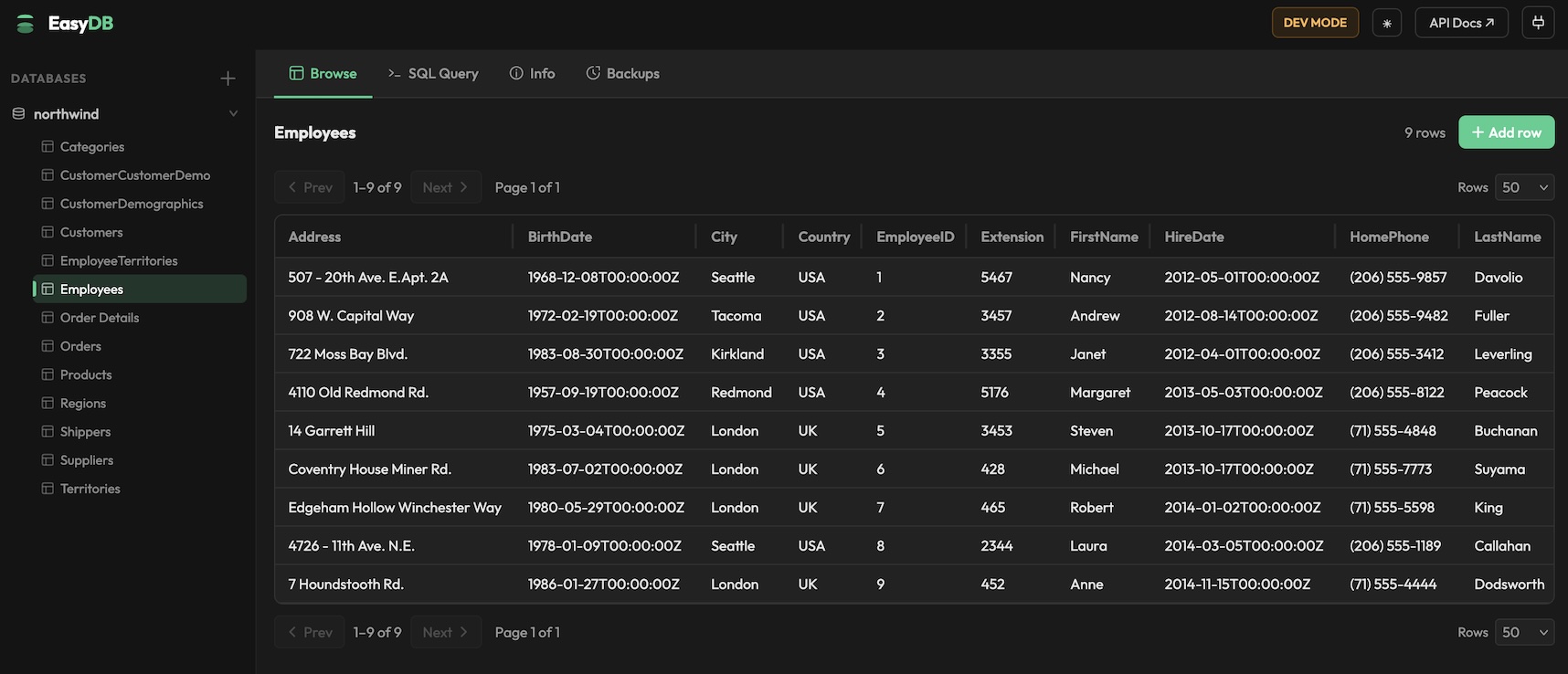Switch to the Info tab
Screen dimensions: 1568x674
click(x=532, y=73)
